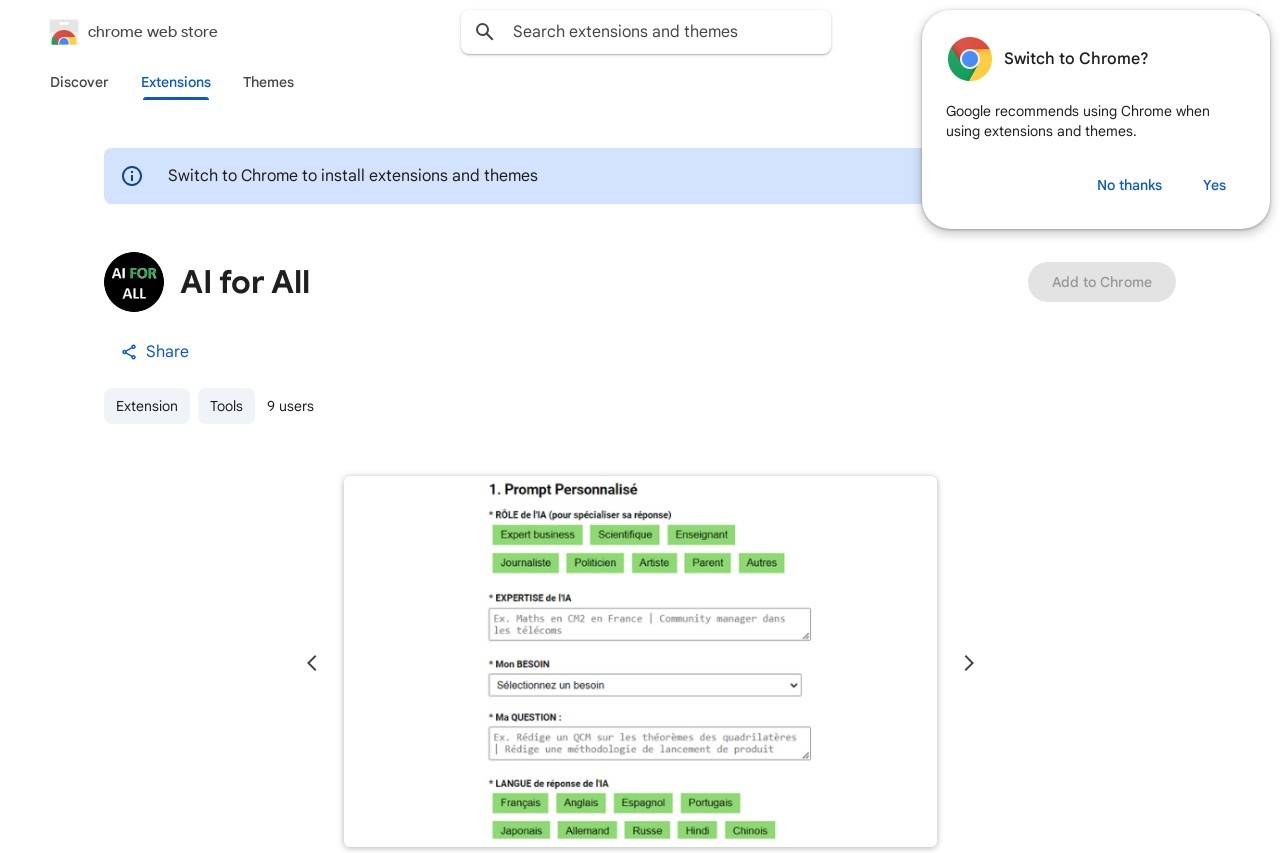Click the AI for All extension logo
This screenshot has height=853, width=1280.
tap(134, 282)
